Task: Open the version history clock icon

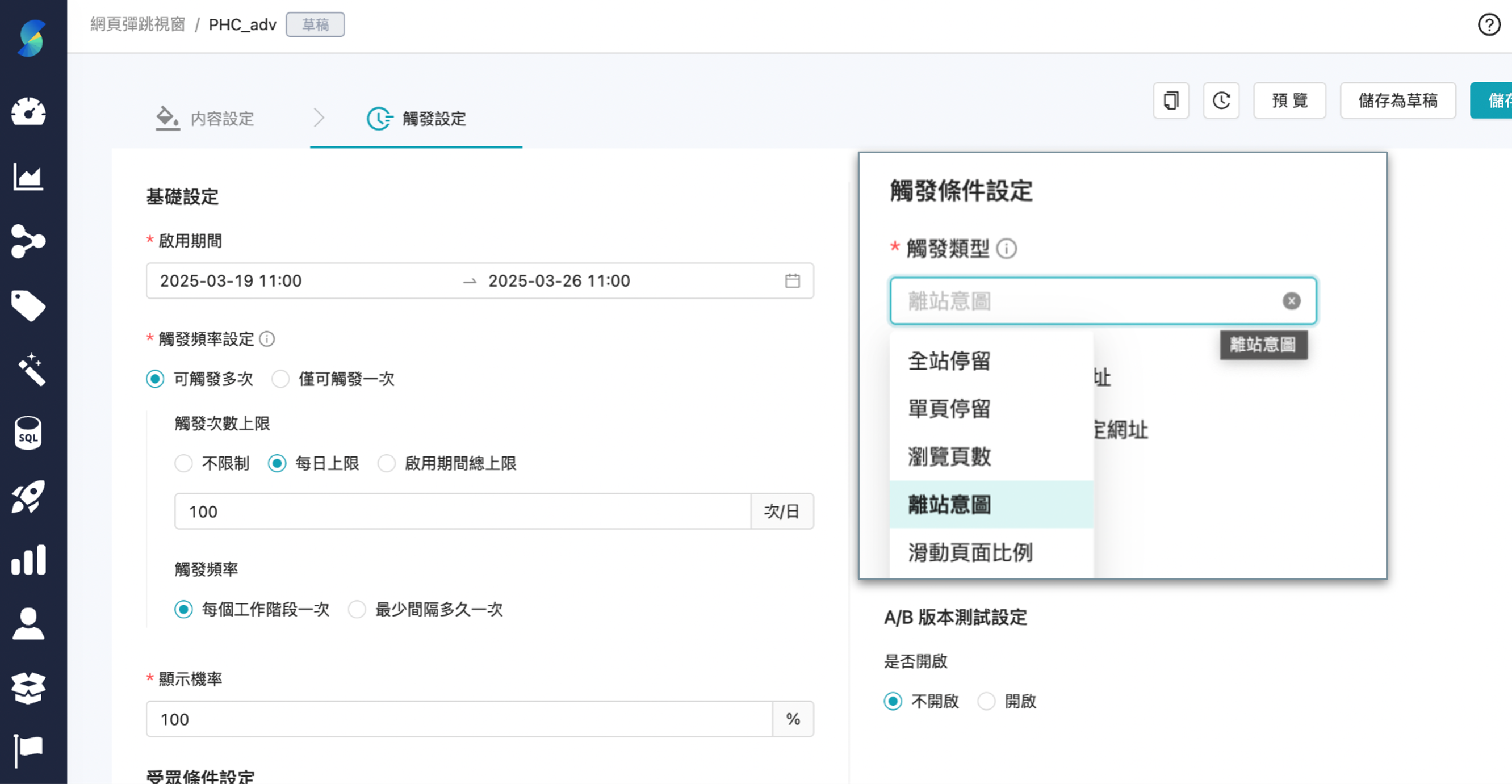Action: (1221, 100)
